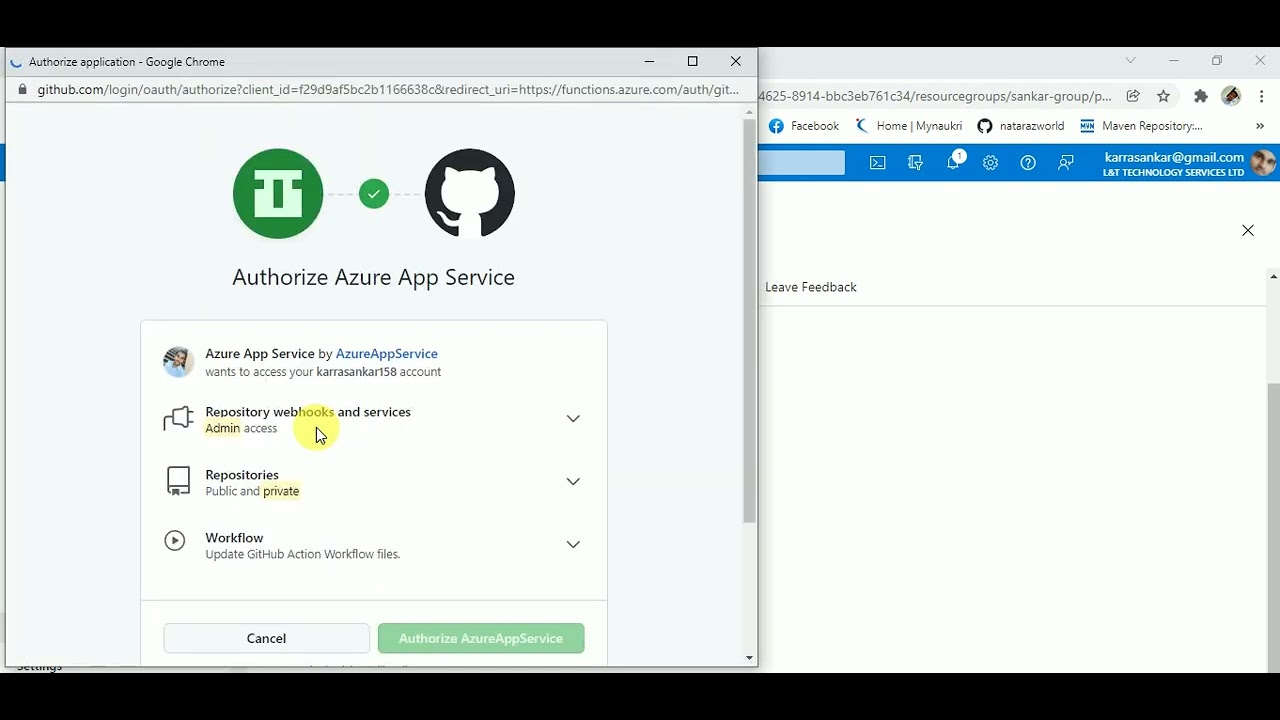The height and width of the screenshot is (720, 1280).
Task: Open Chrome extensions puzzle icon
Action: click(1201, 96)
